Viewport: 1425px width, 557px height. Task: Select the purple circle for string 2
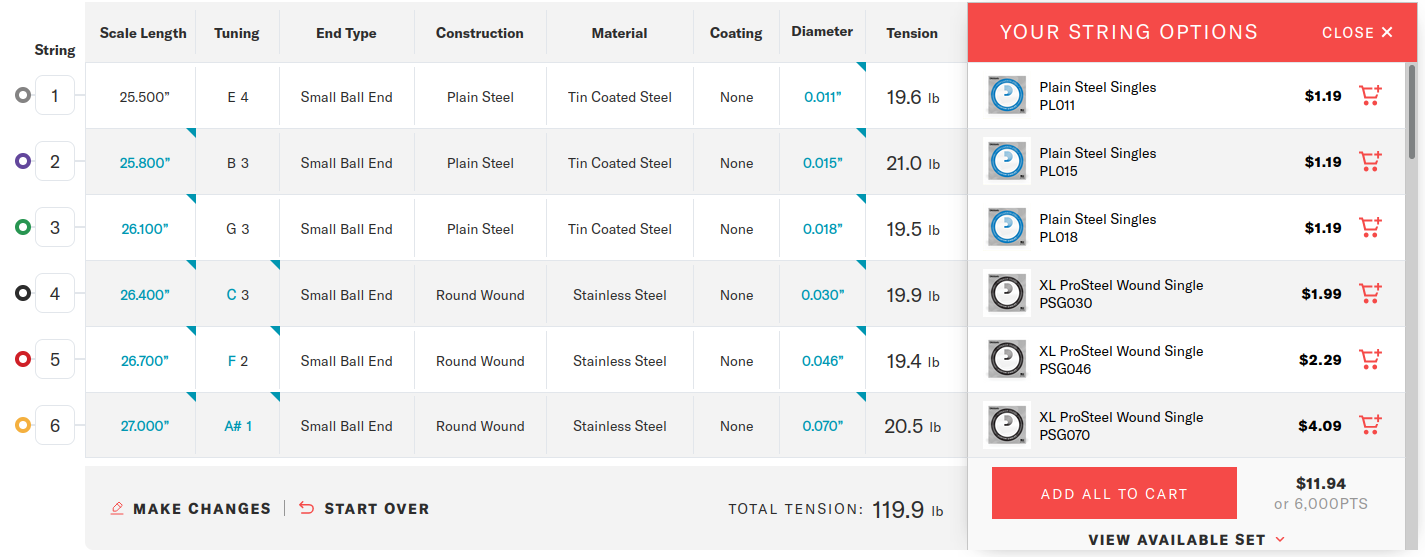pos(23,162)
